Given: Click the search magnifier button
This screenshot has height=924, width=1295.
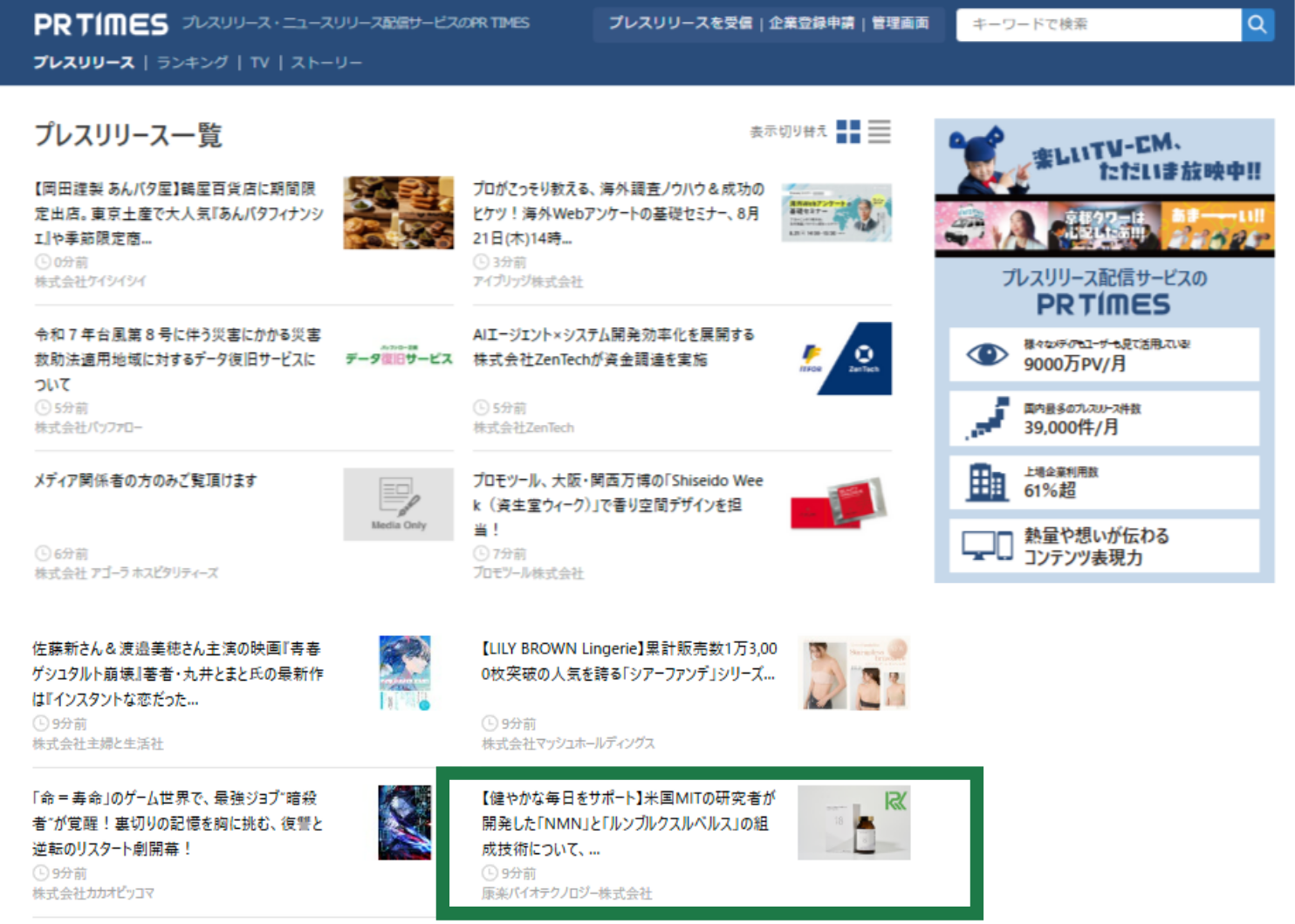Looking at the screenshot, I should [x=1257, y=24].
